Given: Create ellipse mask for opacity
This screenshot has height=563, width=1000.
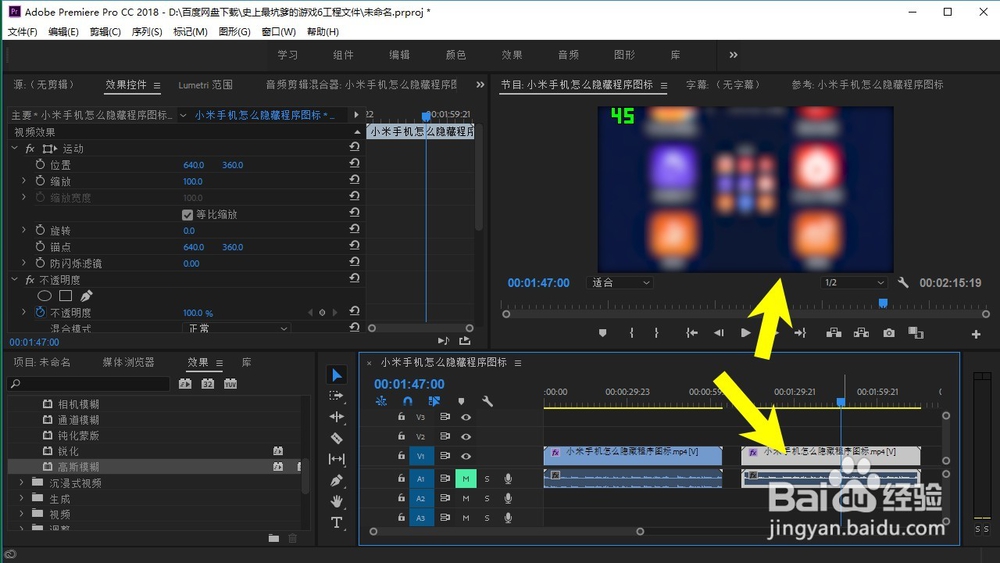Looking at the screenshot, I should (44, 296).
